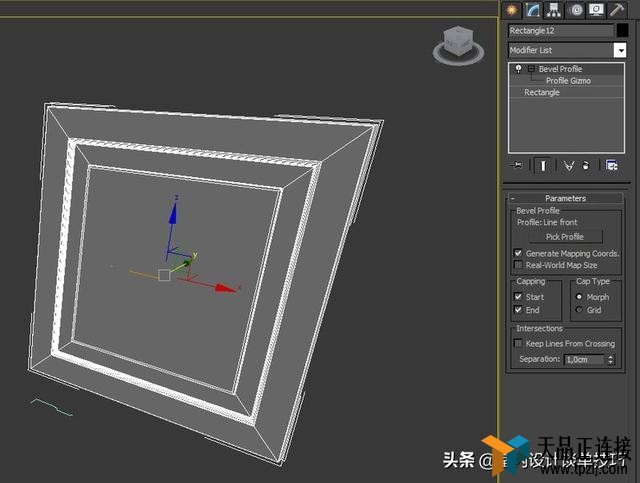640x483 pixels.
Task: Open the Modifier List dropdown arrow
Action: [x=620, y=51]
